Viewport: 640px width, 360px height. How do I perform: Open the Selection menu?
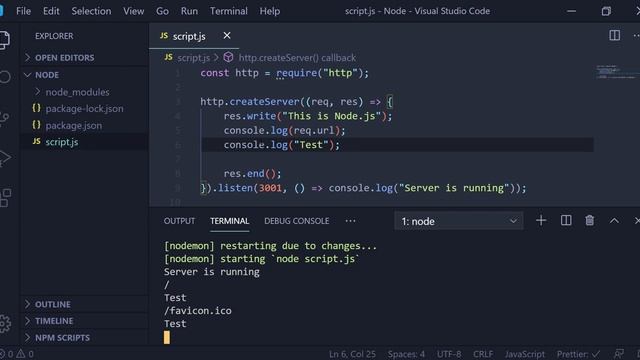(x=91, y=11)
